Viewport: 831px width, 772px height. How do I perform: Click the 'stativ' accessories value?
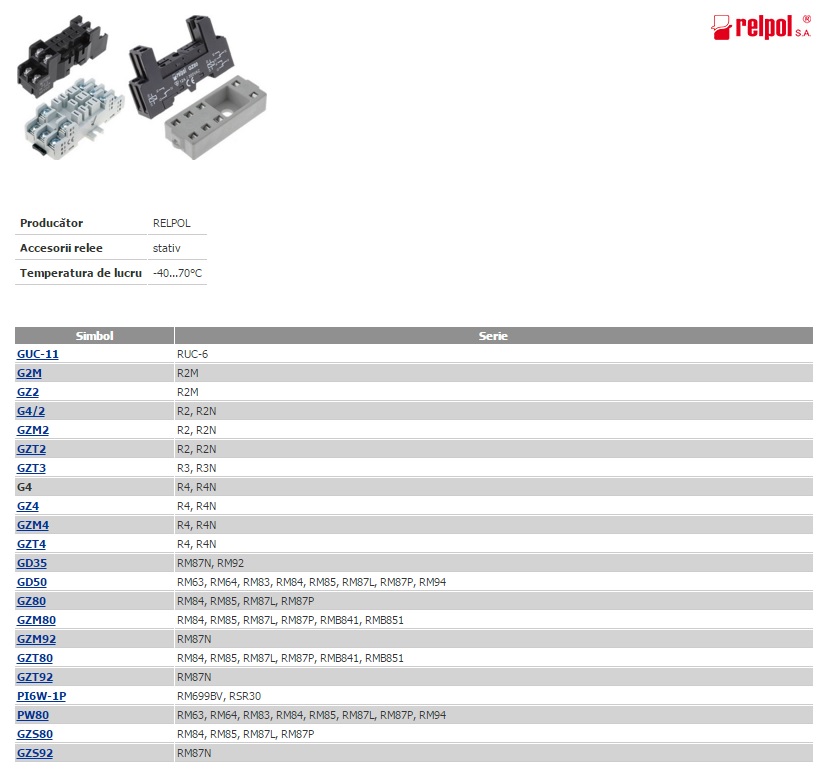click(x=166, y=248)
